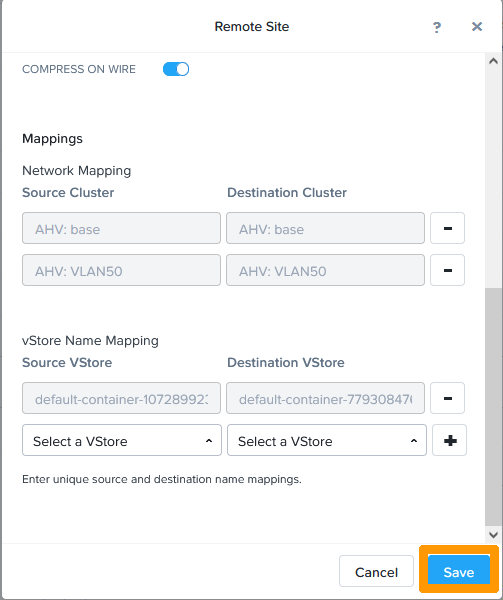Image resolution: width=503 pixels, height=600 pixels.
Task: Close the Remote Site dialog
Action: (477, 27)
